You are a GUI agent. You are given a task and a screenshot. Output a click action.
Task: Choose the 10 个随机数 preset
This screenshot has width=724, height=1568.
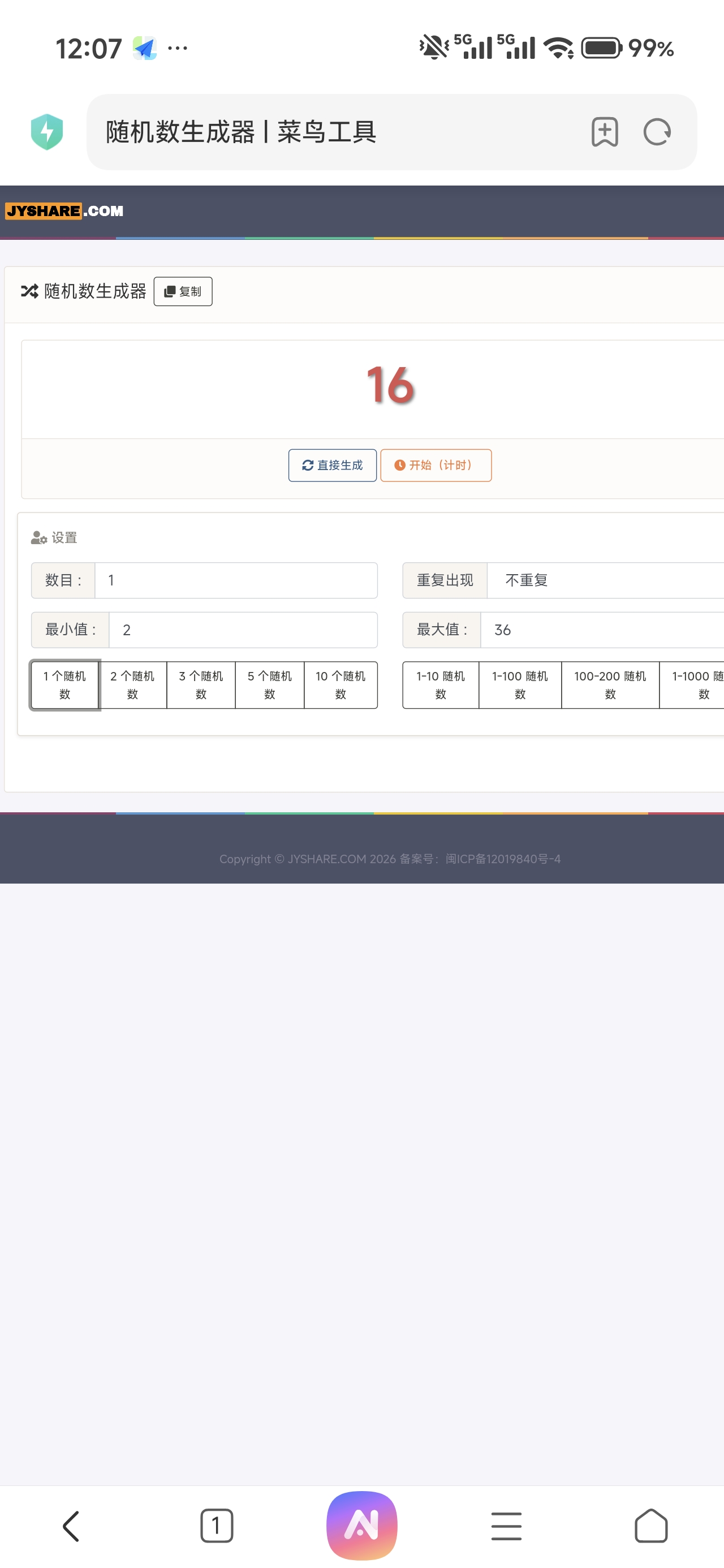[x=341, y=685]
